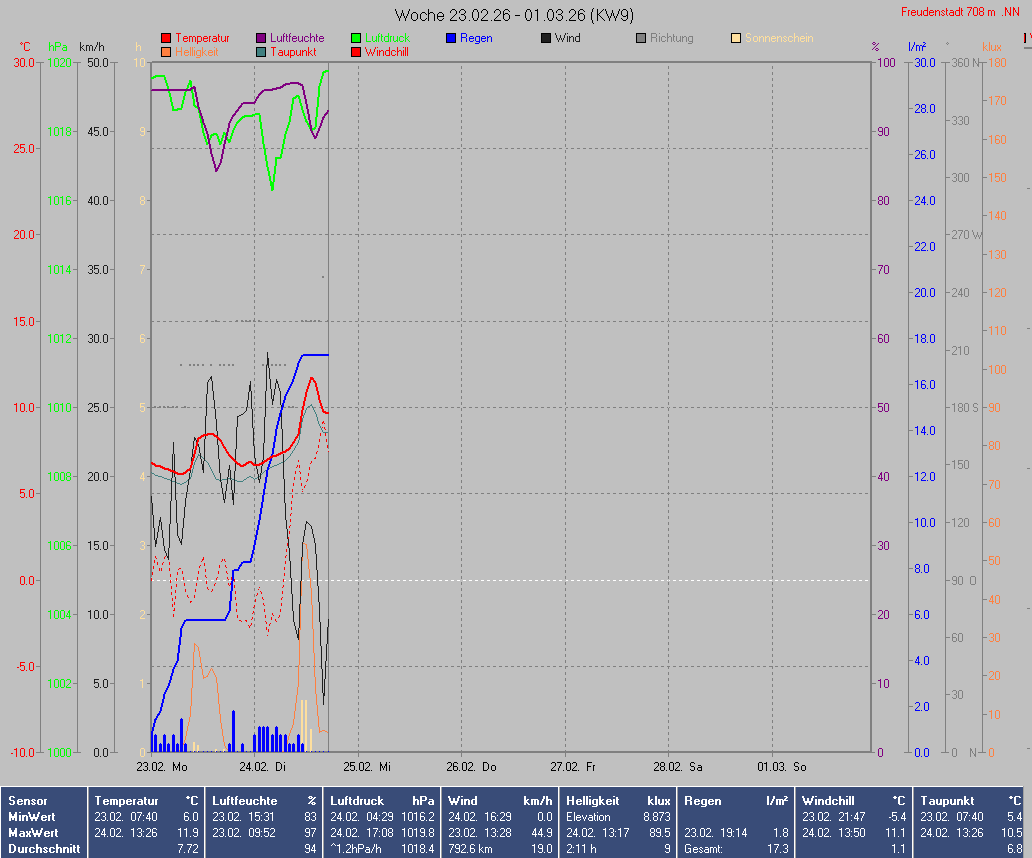Select the Sonnenschein legend label

pos(779,39)
